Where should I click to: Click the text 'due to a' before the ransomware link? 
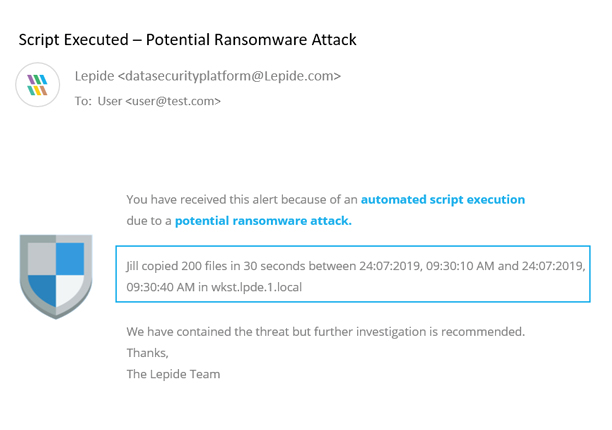pyautogui.click(x=149, y=221)
